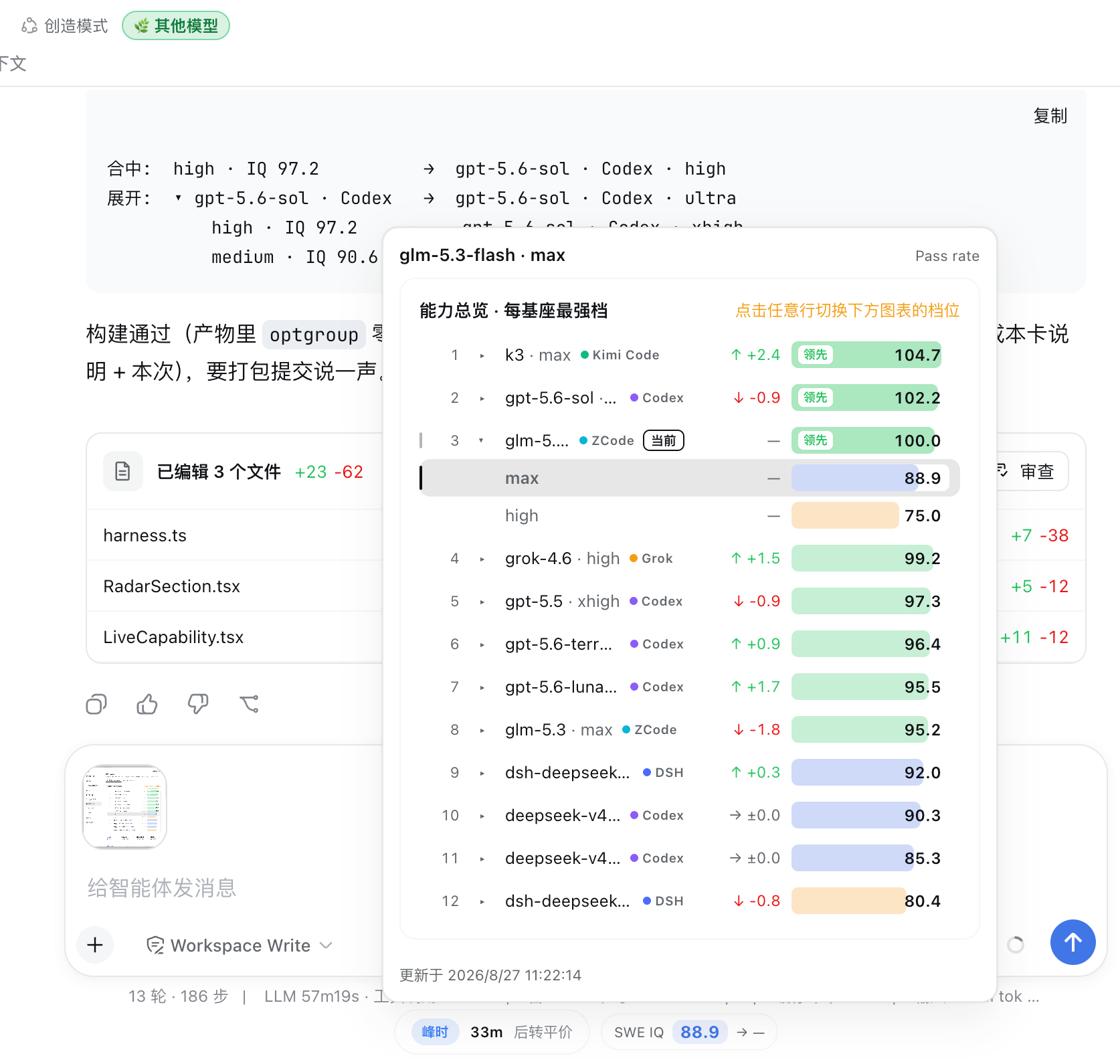Screen dimensions: 1120x1064
Task: Expand the gpt-5.6-sol row in ranking
Action: [x=482, y=398]
